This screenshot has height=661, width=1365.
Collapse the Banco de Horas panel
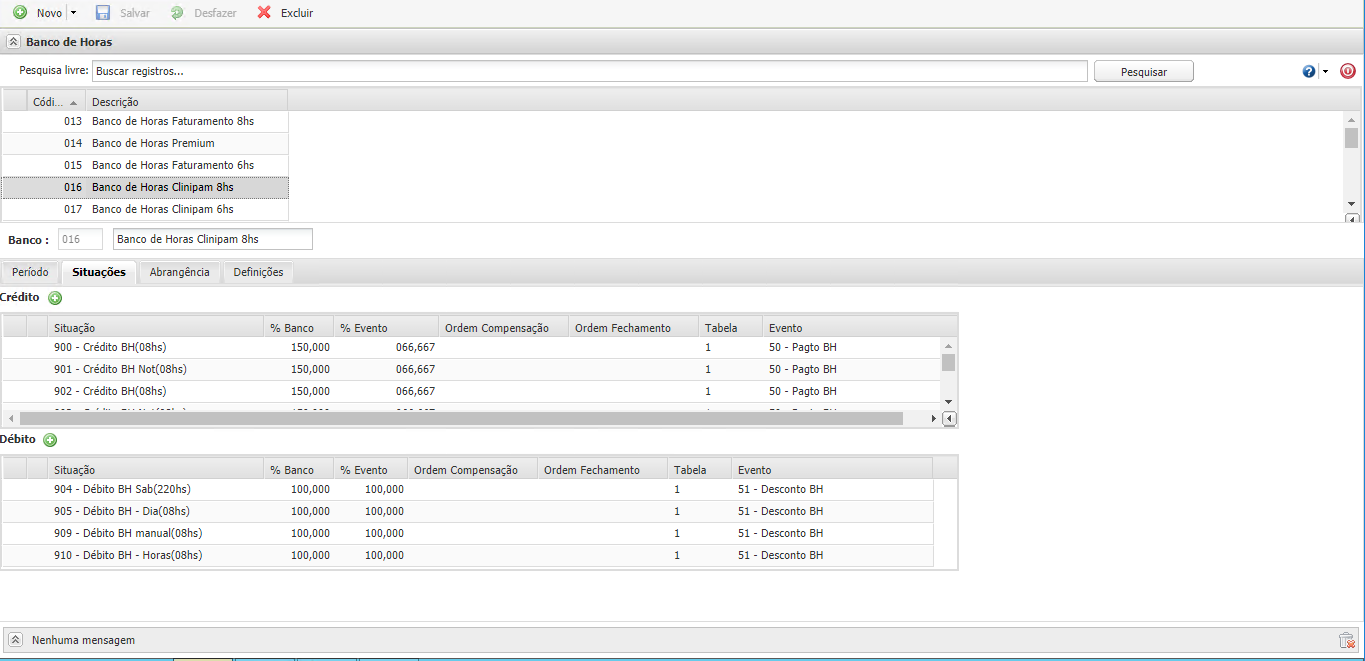pyautogui.click(x=14, y=42)
